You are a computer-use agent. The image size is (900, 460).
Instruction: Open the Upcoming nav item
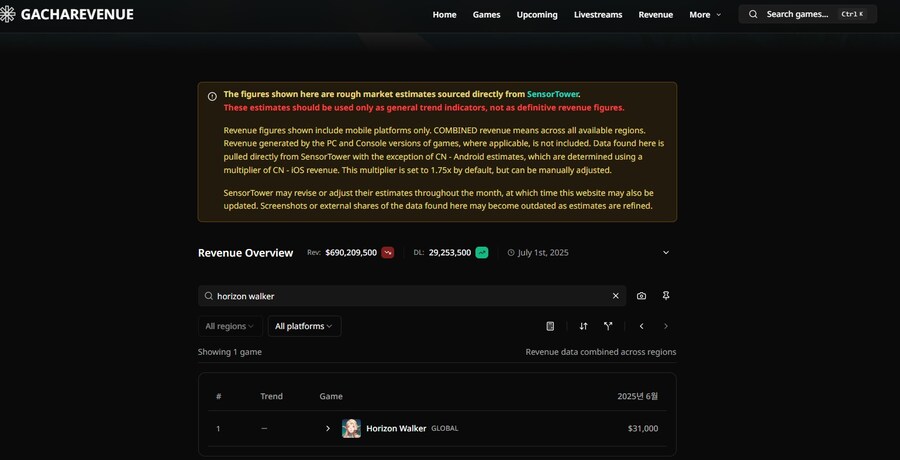pos(537,15)
